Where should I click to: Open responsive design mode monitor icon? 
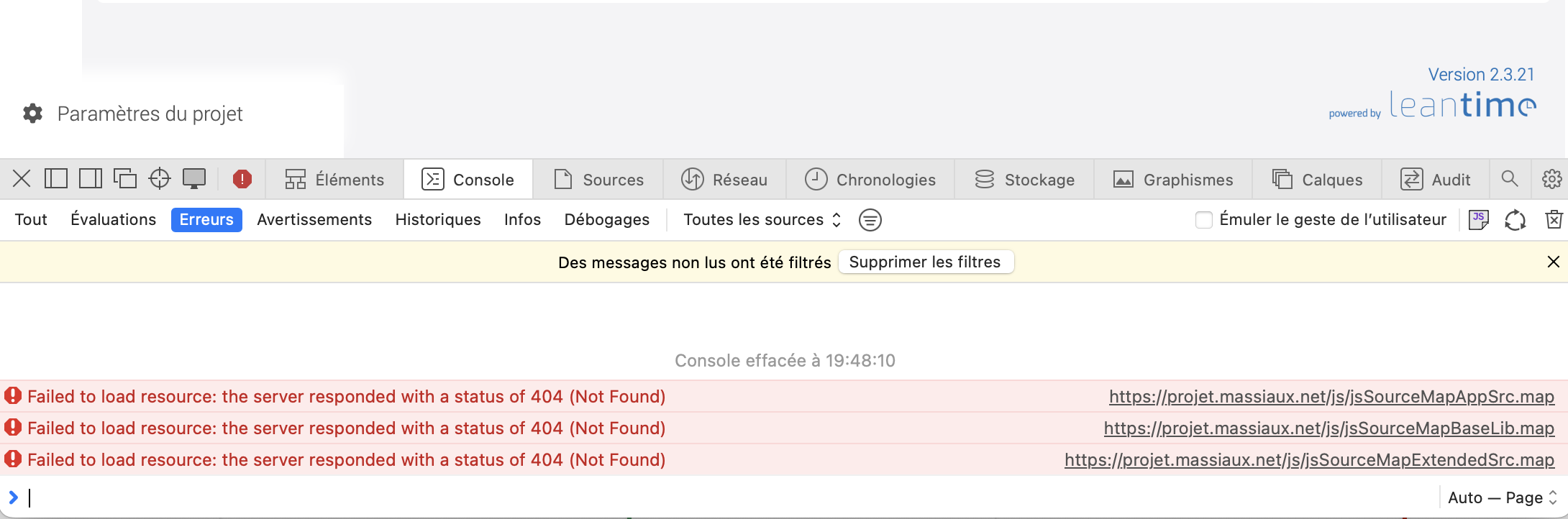[195, 178]
